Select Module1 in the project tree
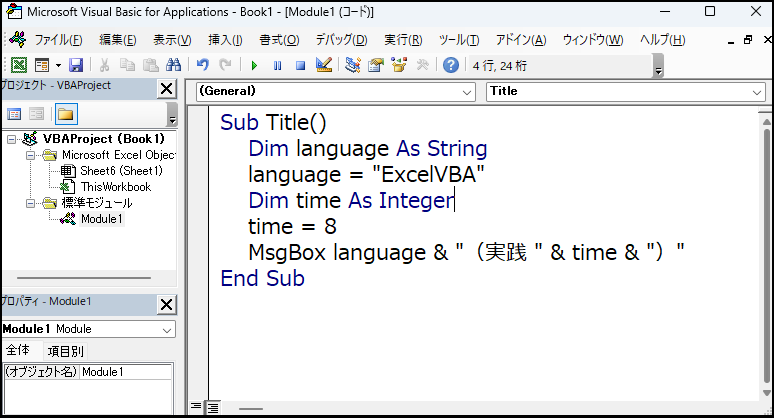 pos(101,219)
